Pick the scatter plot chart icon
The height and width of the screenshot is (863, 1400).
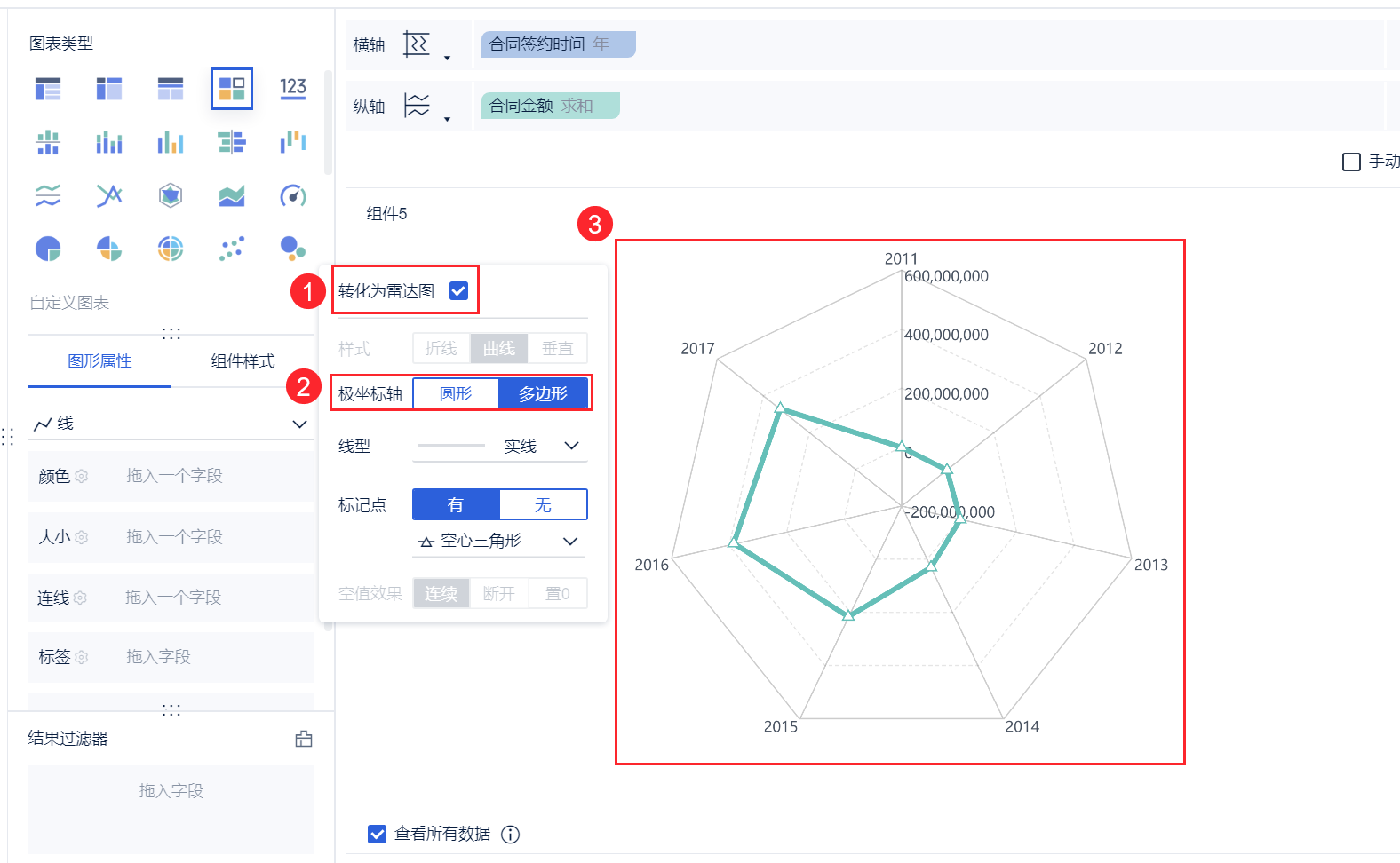(232, 249)
